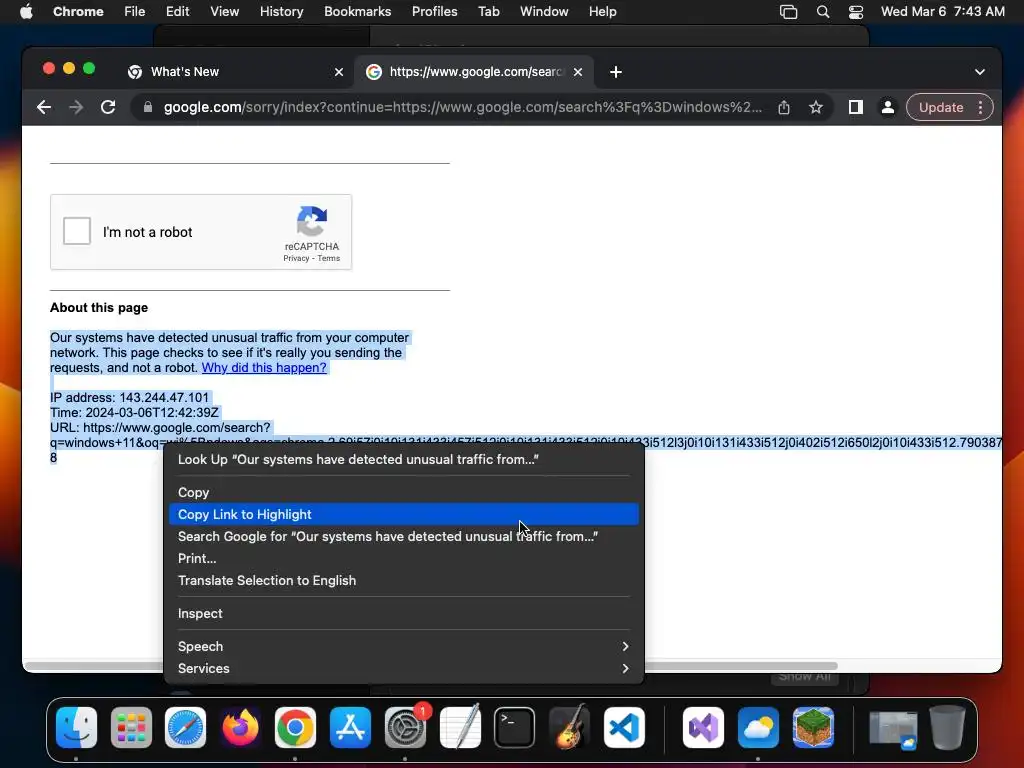Open the Window menu
The height and width of the screenshot is (768, 1024).
544,11
